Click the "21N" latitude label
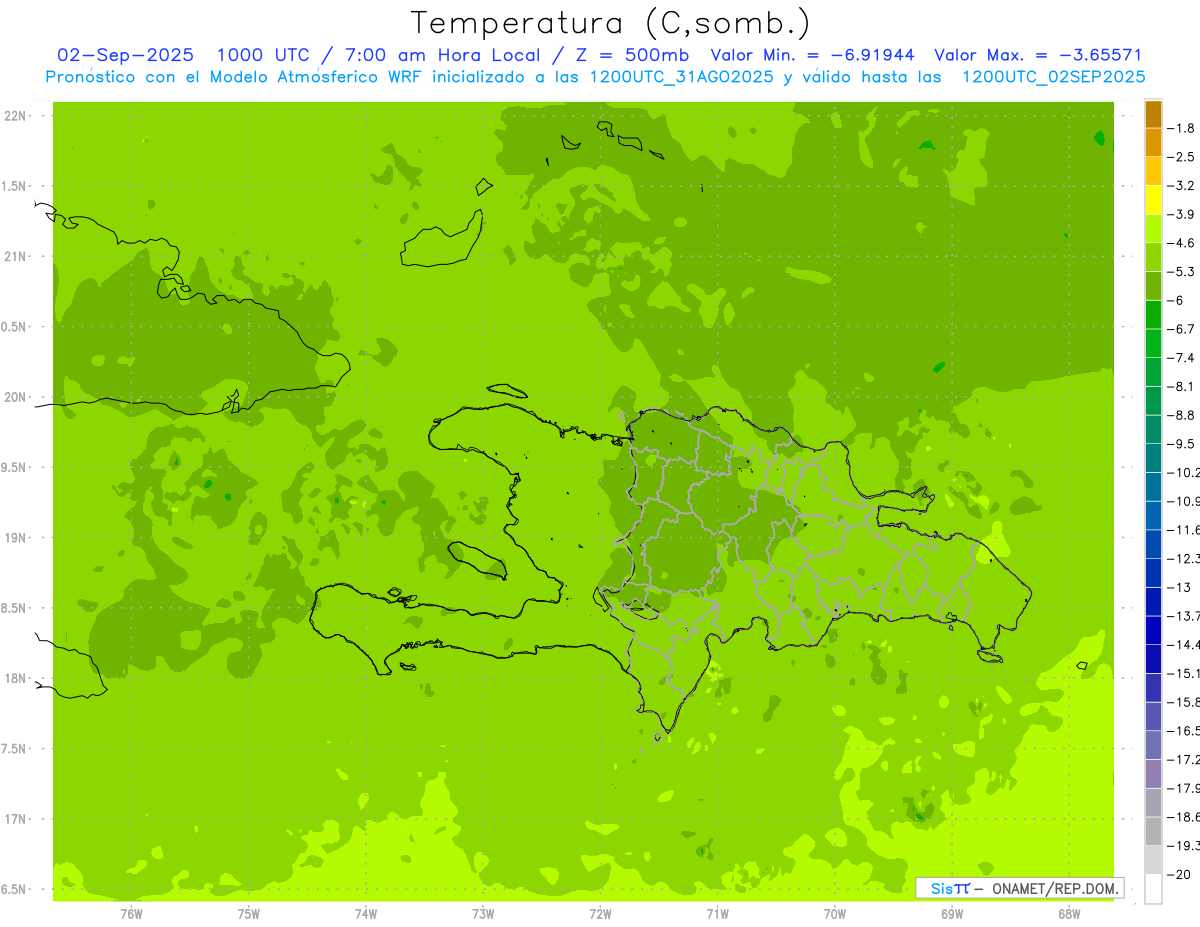 pos(15,256)
